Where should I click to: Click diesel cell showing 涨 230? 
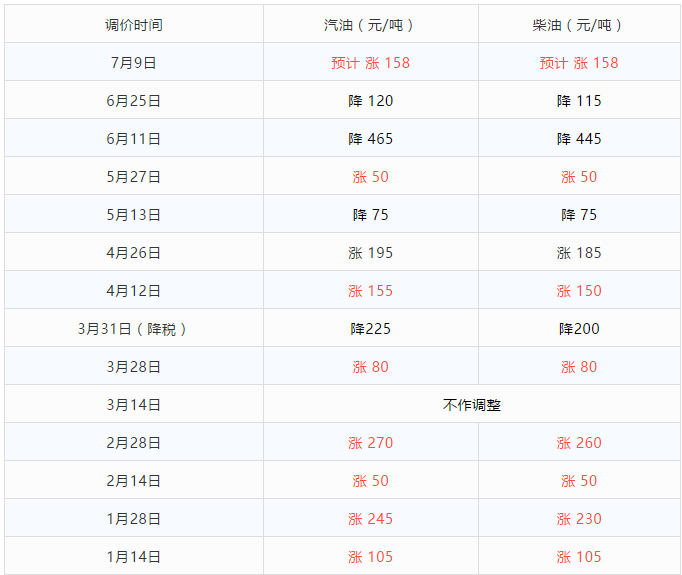tap(578, 519)
